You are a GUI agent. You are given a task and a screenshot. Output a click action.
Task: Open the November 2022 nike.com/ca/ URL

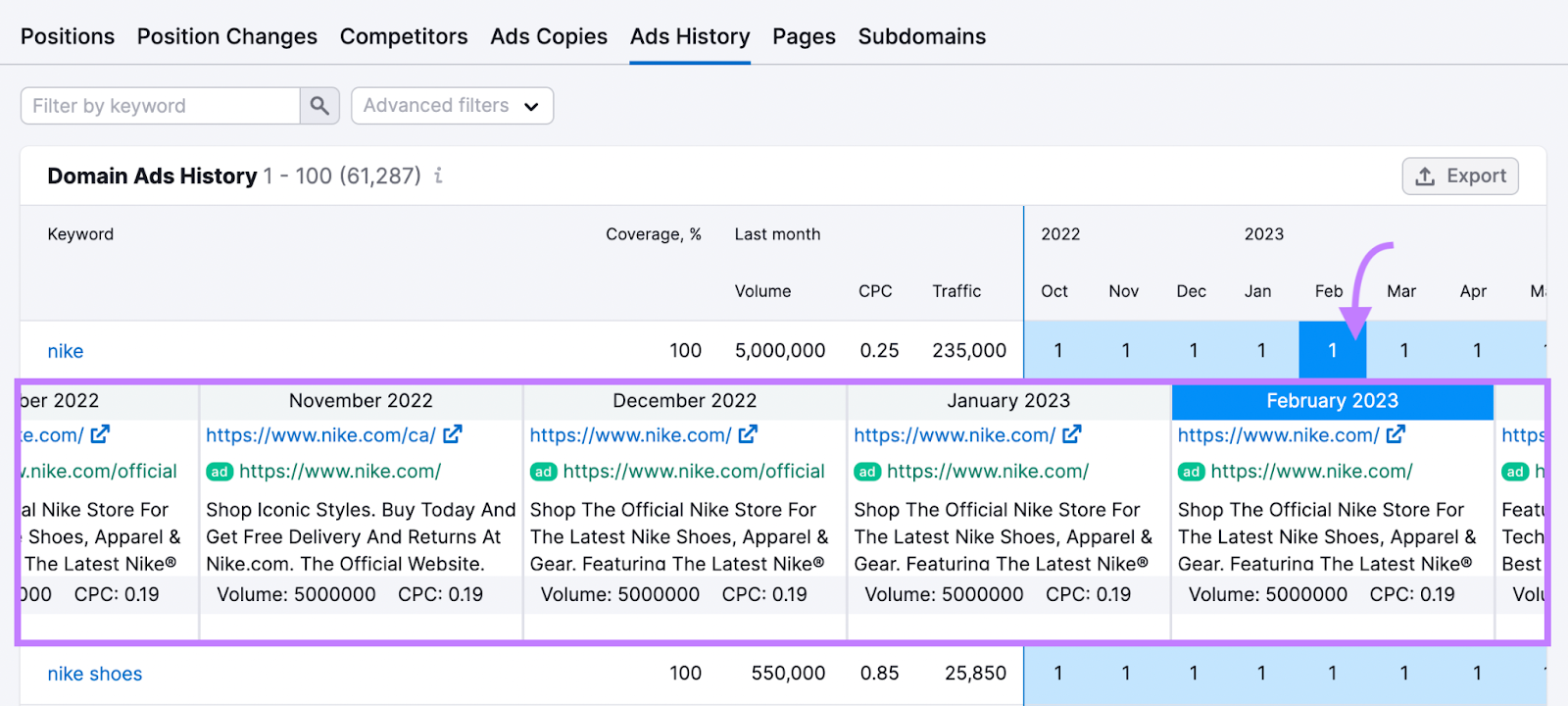click(x=320, y=435)
